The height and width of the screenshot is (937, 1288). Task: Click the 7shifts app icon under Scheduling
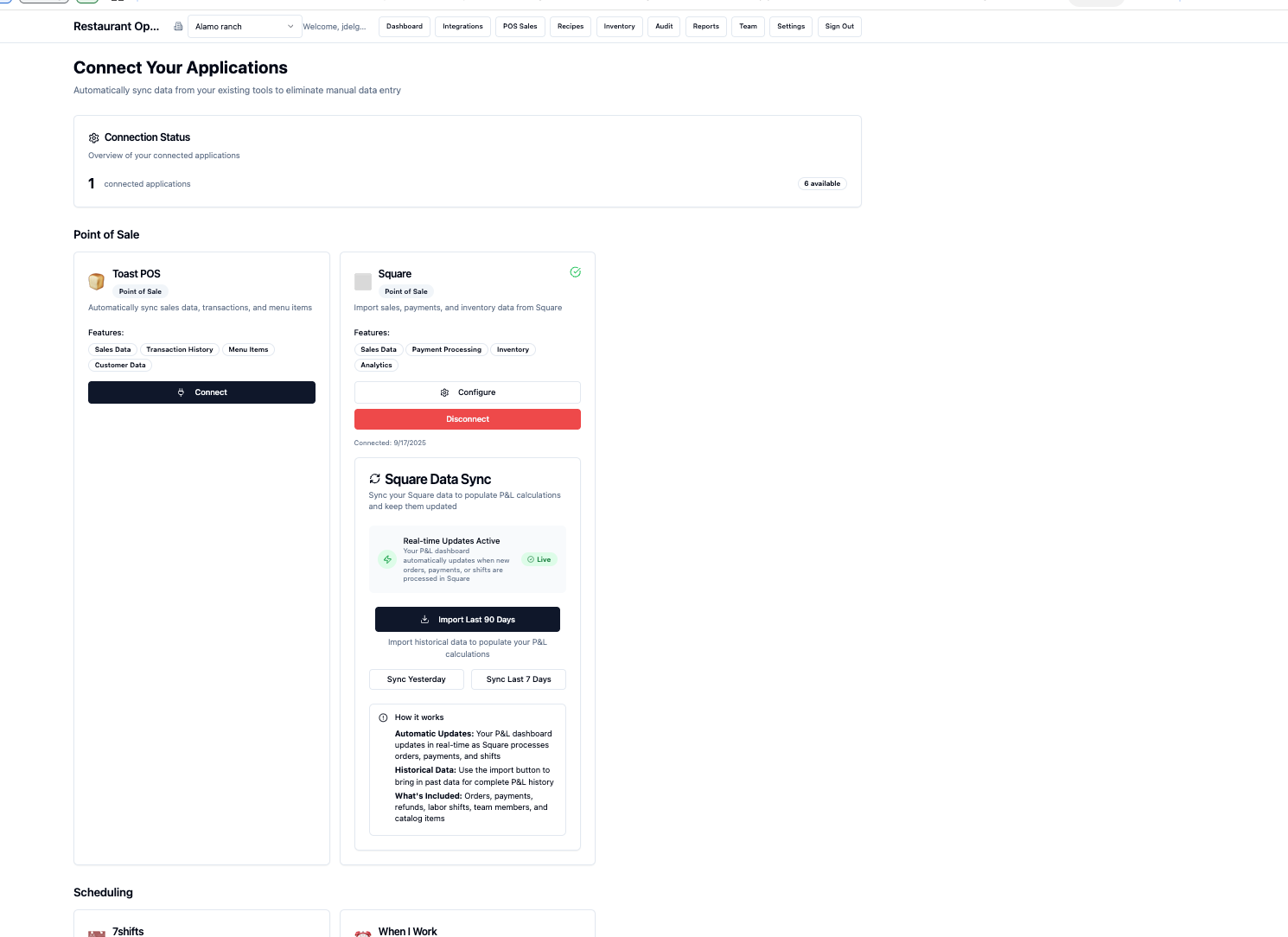[x=96, y=932]
